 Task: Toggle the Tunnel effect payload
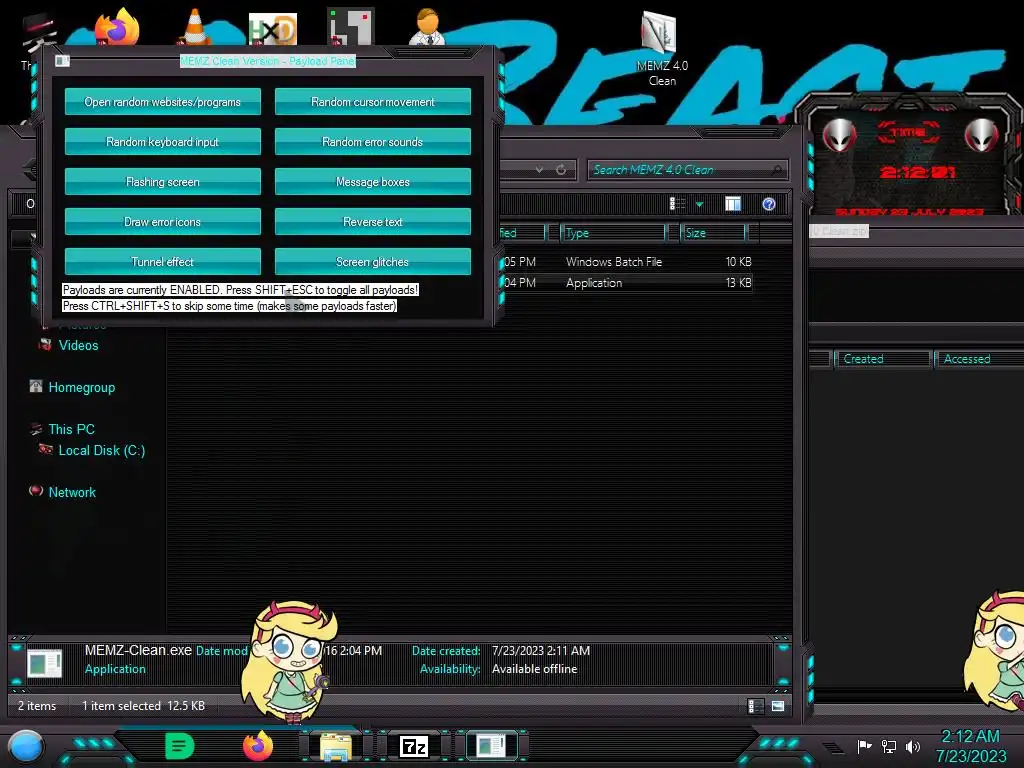point(163,261)
